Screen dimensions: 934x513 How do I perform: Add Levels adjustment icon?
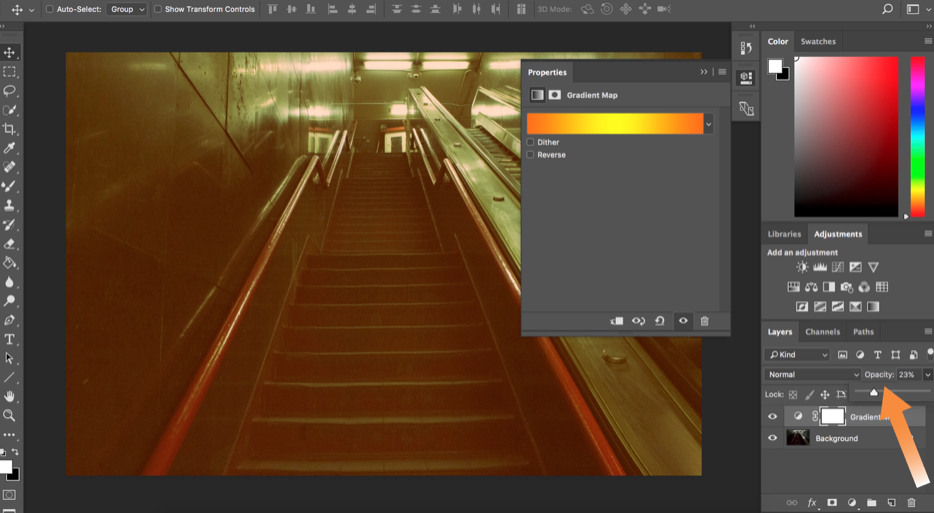click(820, 267)
